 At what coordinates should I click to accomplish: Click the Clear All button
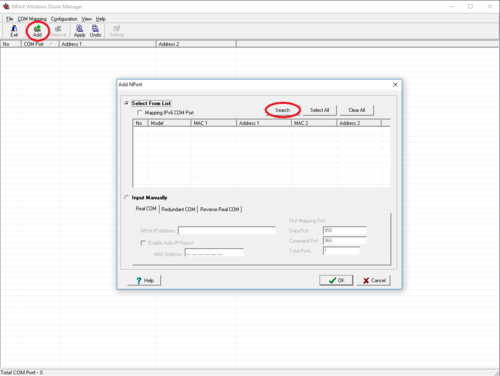pos(357,110)
